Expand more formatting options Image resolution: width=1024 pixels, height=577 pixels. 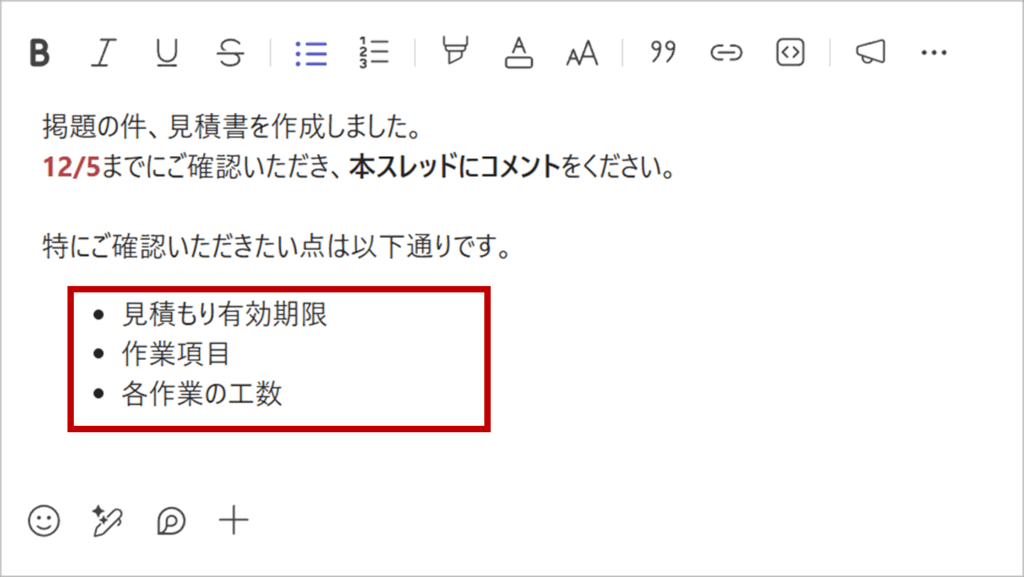(933, 53)
